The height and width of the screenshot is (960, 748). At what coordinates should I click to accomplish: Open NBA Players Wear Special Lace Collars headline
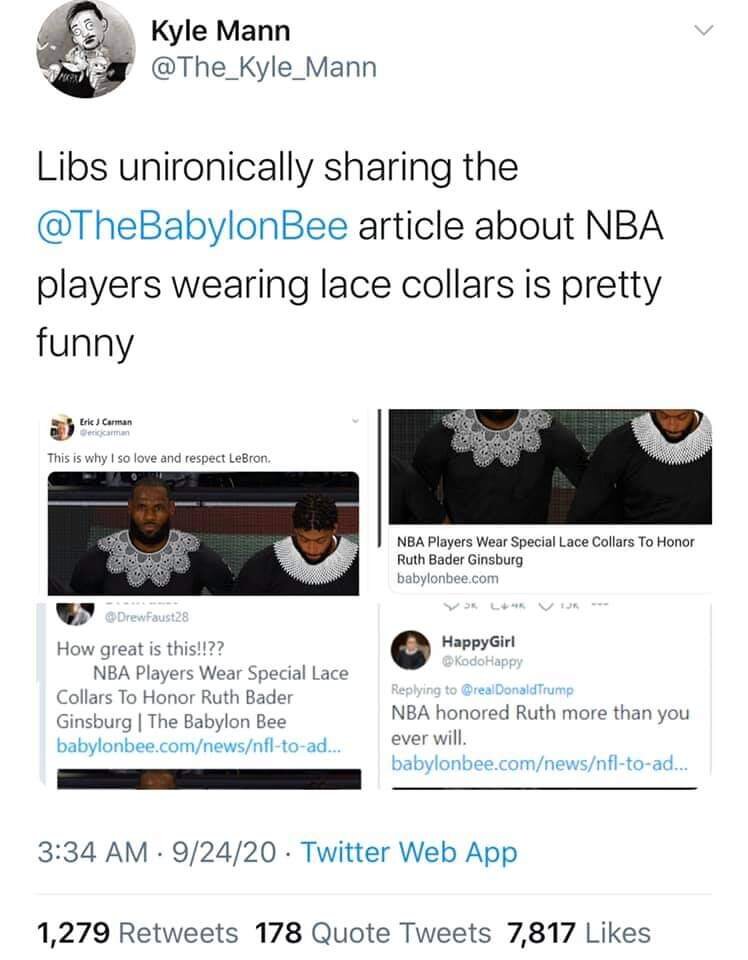coord(545,550)
